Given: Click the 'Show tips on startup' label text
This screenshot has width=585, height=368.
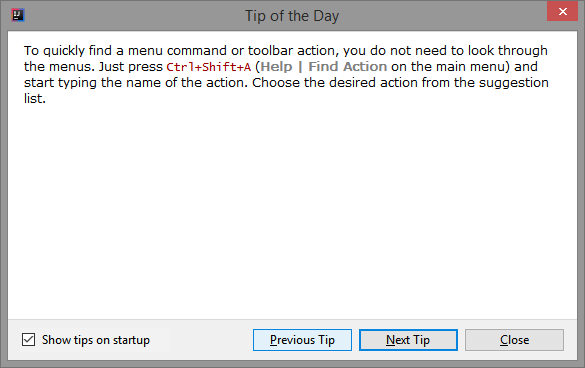Looking at the screenshot, I should (96, 340).
